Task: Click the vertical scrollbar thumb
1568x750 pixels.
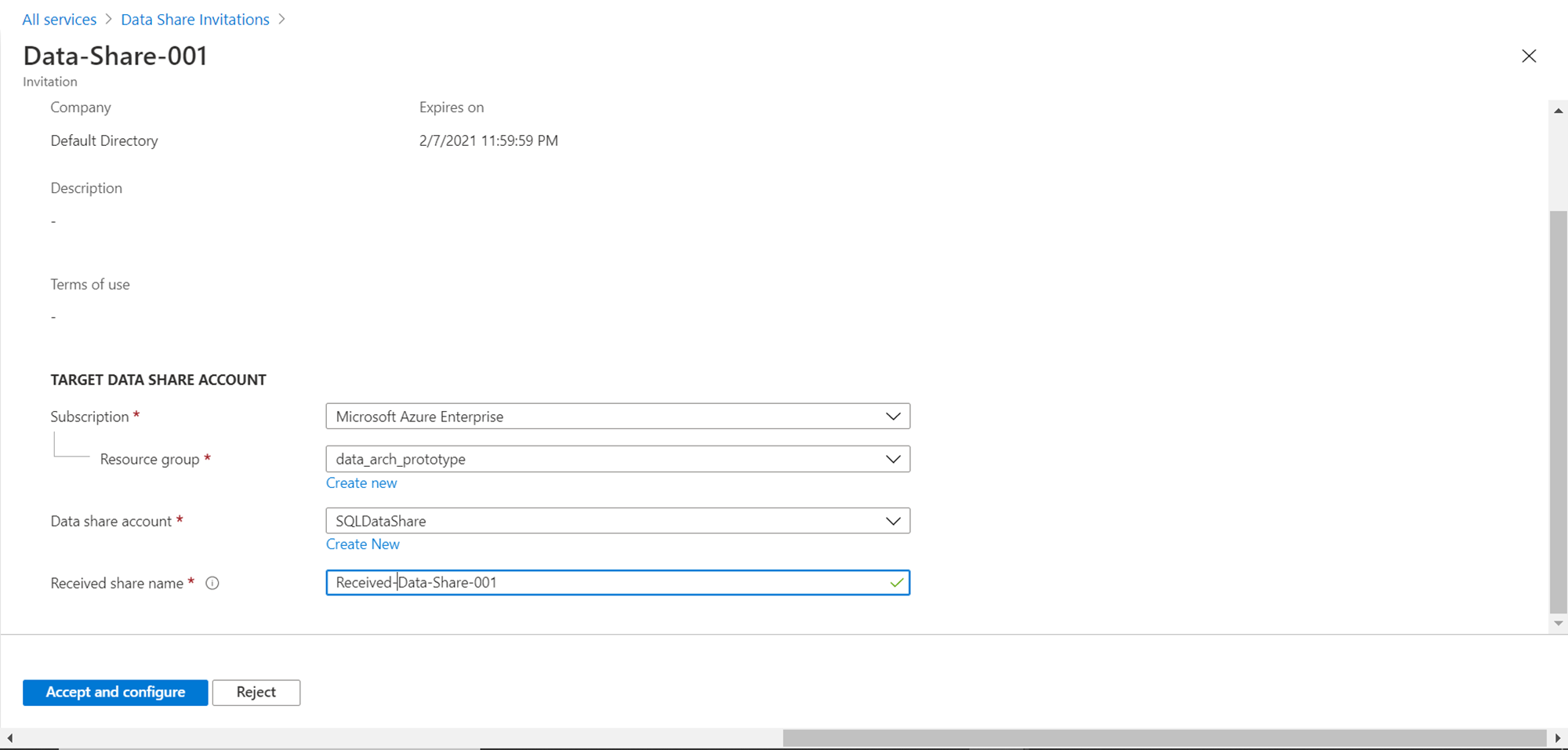Action: click(x=1559, y=412)
